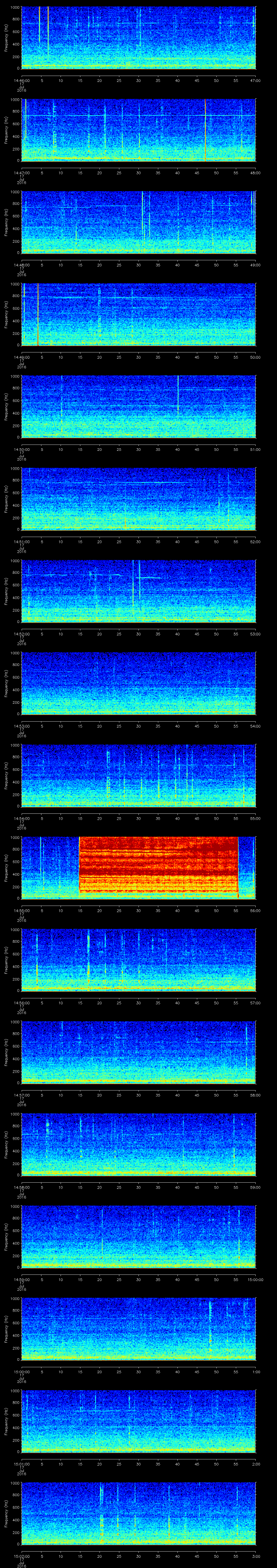Image resolution: width=277 pixels, height=1568 pixels.
Task: Click the 48:00 end label of the 14:47 panel
Action: point(255,173)
